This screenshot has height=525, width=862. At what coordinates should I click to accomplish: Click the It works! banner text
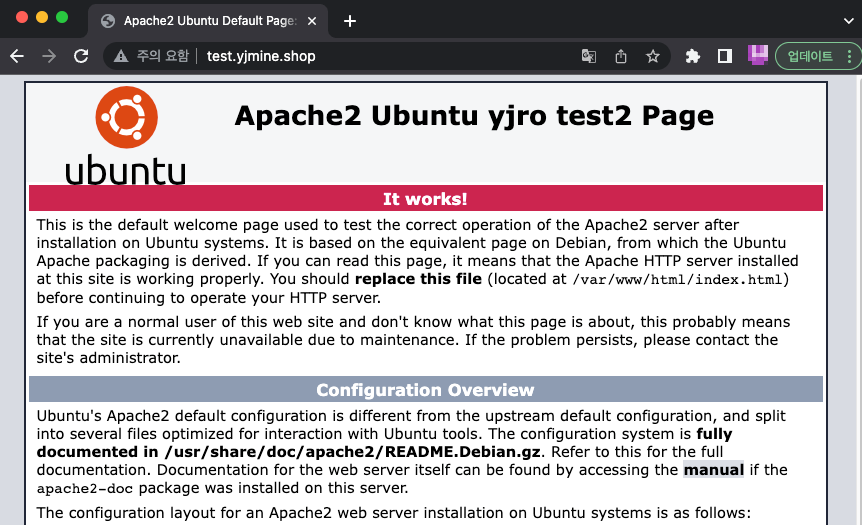coord(425,199)
